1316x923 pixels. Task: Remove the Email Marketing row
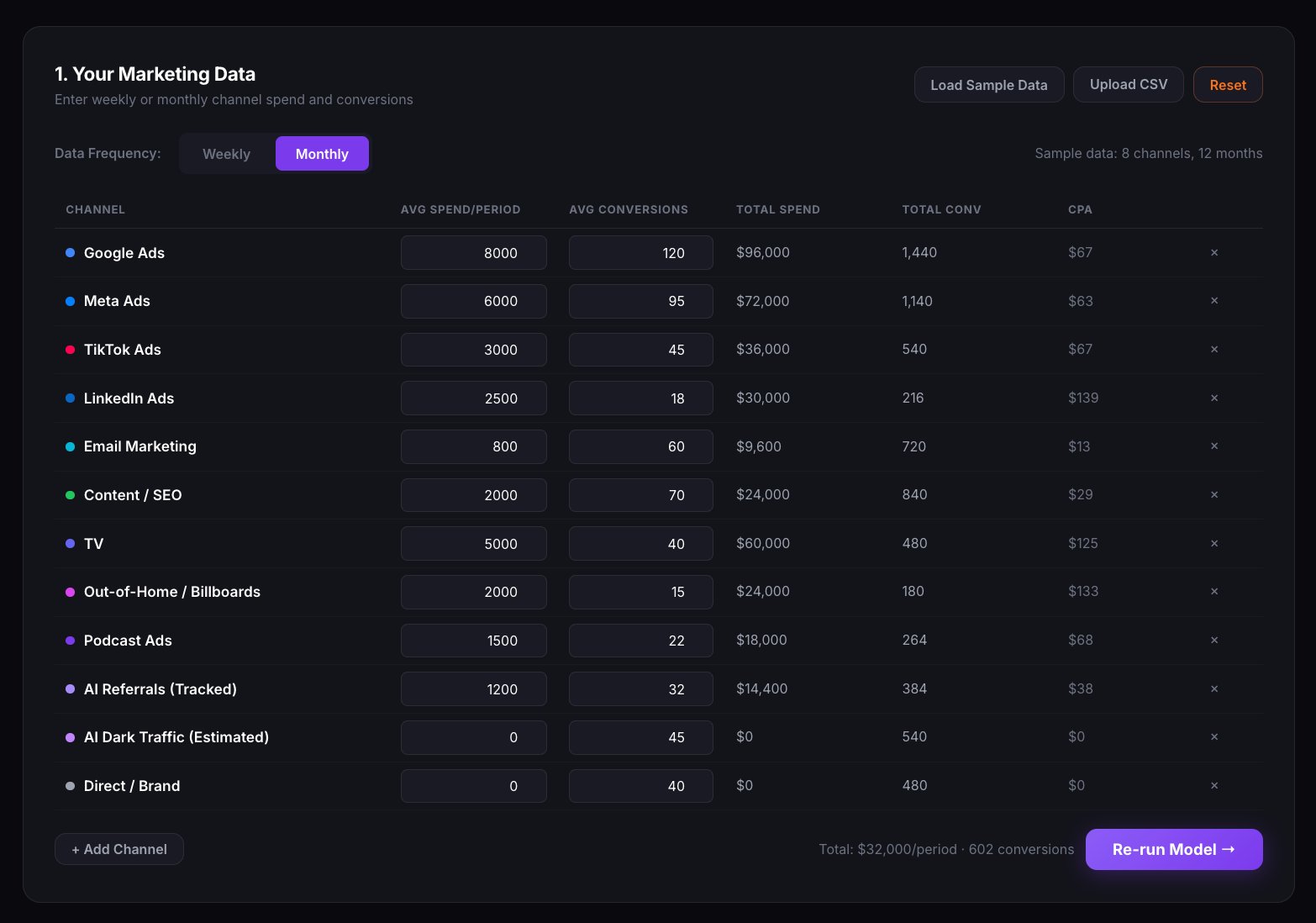(1214, 446)
